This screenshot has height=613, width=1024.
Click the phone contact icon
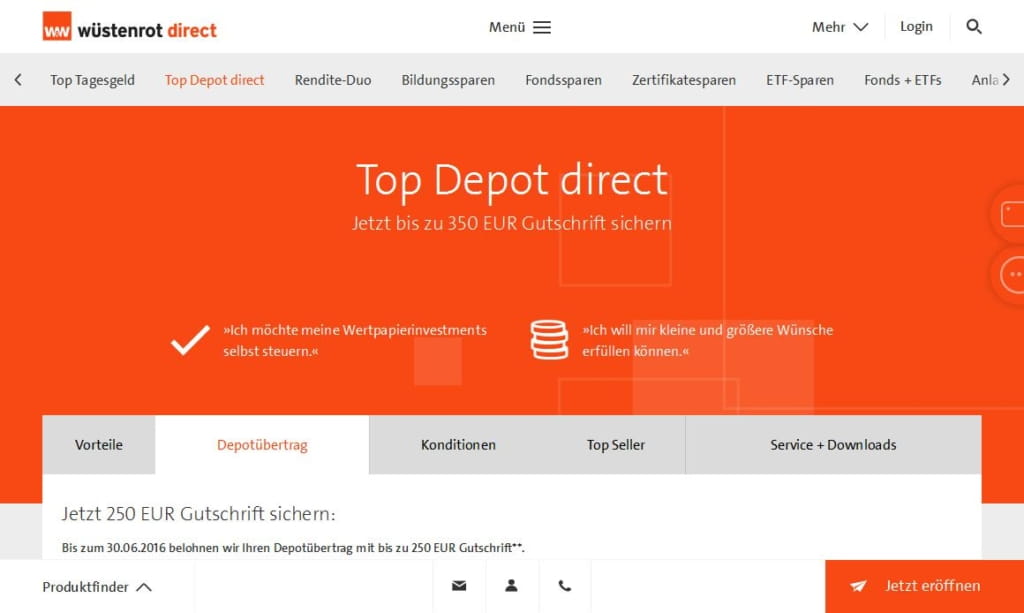coord(565,586)
